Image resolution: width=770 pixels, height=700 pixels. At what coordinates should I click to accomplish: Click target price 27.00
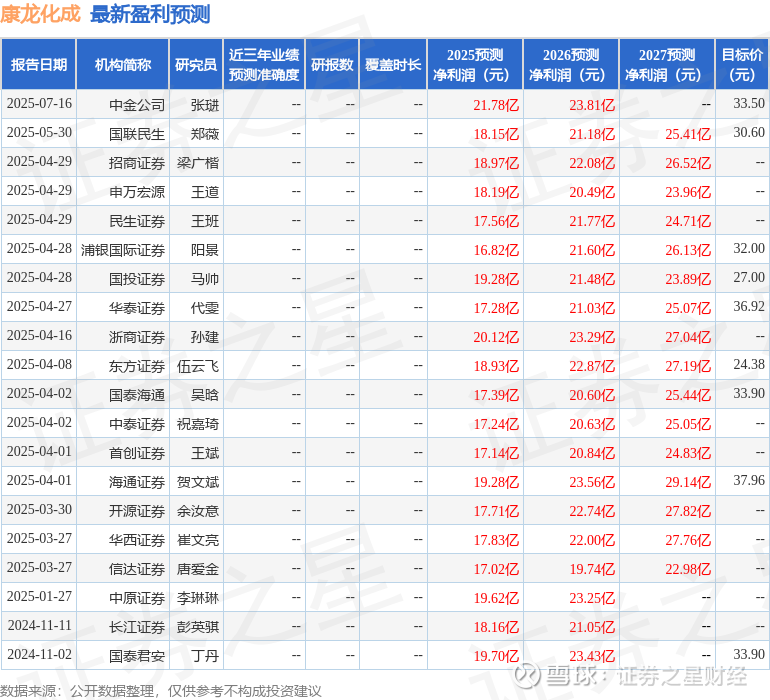[x=749, y=278]
